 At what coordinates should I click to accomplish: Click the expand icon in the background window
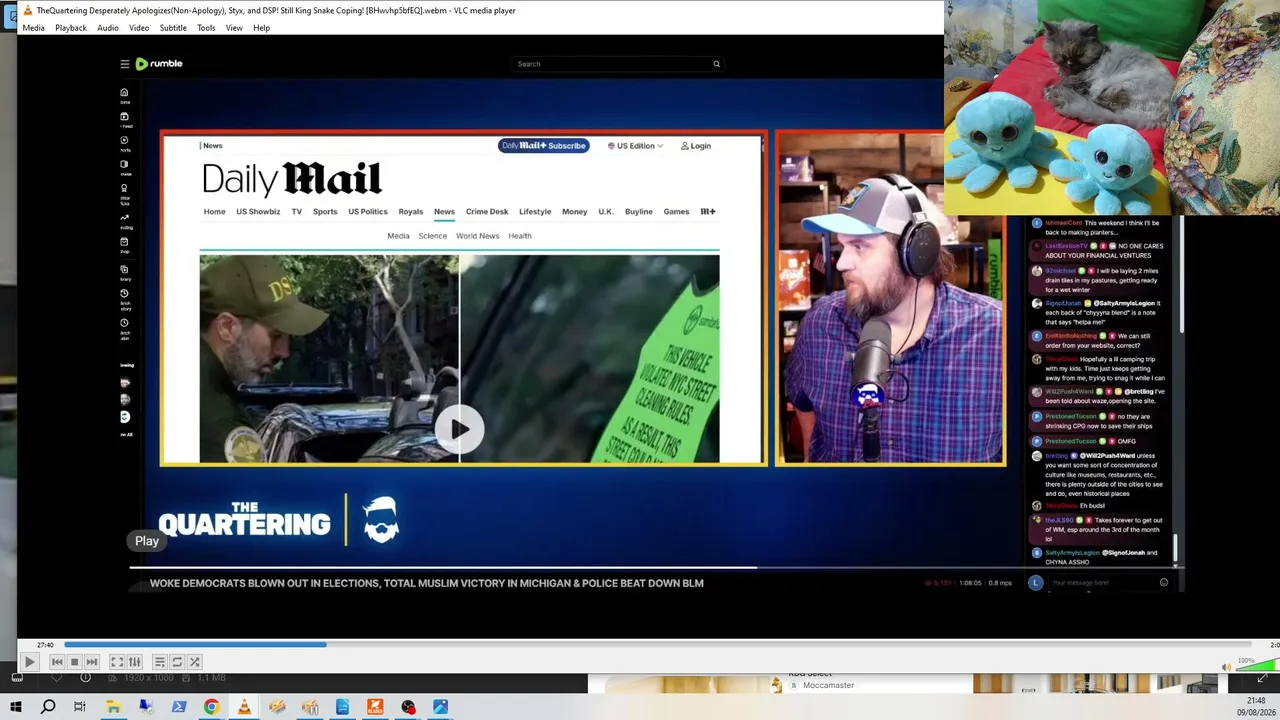(1261, 679)
